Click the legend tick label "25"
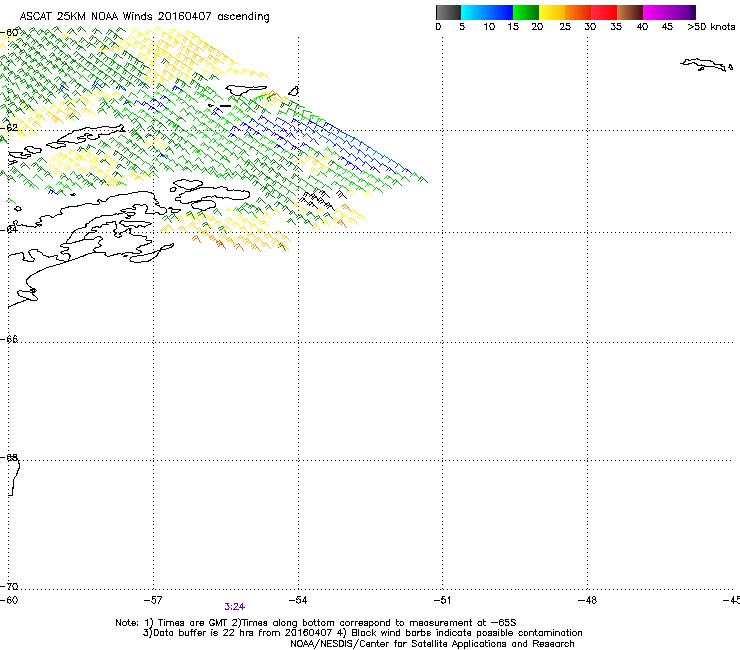The image size is (740, 650). pyautogui.click(x=565, y=27)
